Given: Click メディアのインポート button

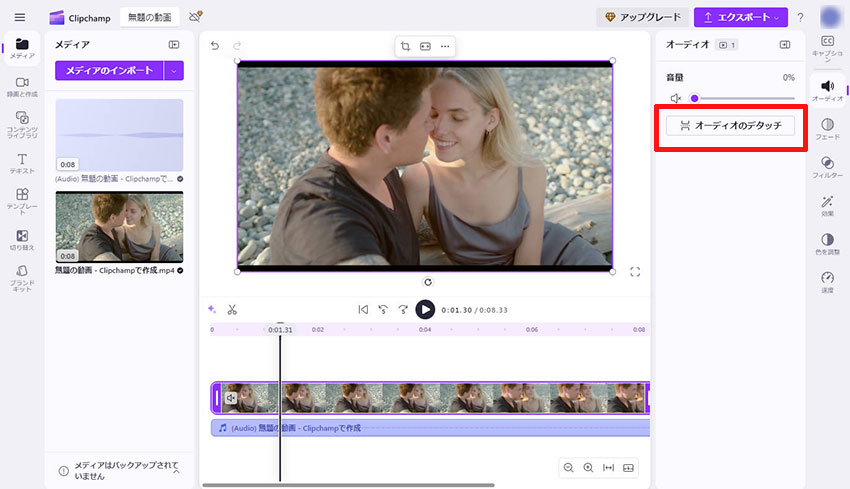Looking at the screenshot, I should coord(109,70).
